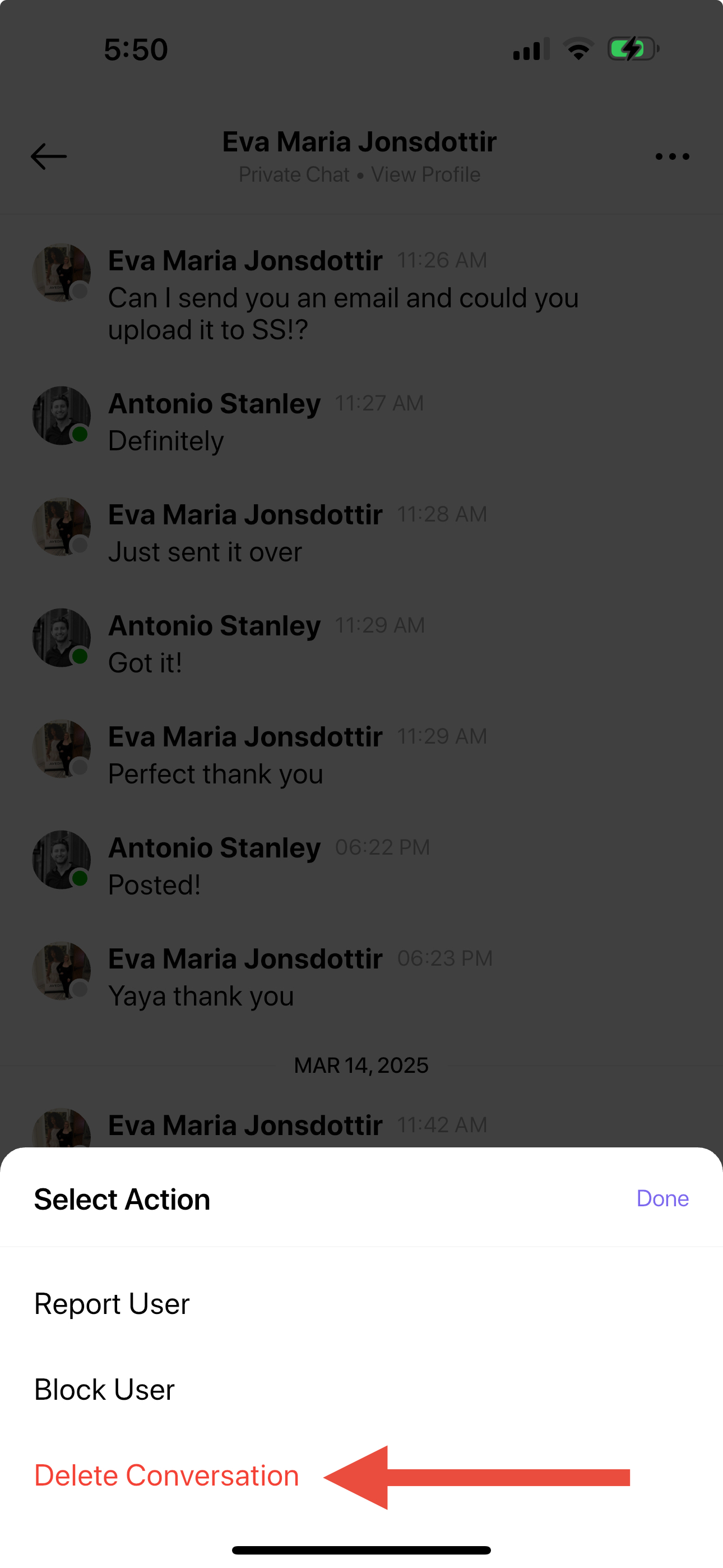Tap Antonio's avatar next to "Got it!"
Image resolution: width=723 pixels, height=1568 pixels.
[x=62, y=638]
